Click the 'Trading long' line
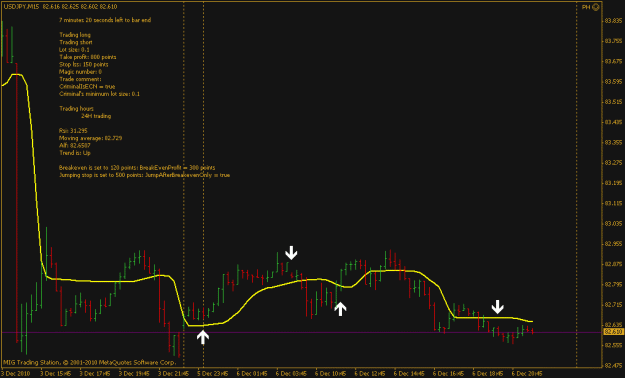The width and height of the screenshot is (625, 378). (x=75, y=35)
